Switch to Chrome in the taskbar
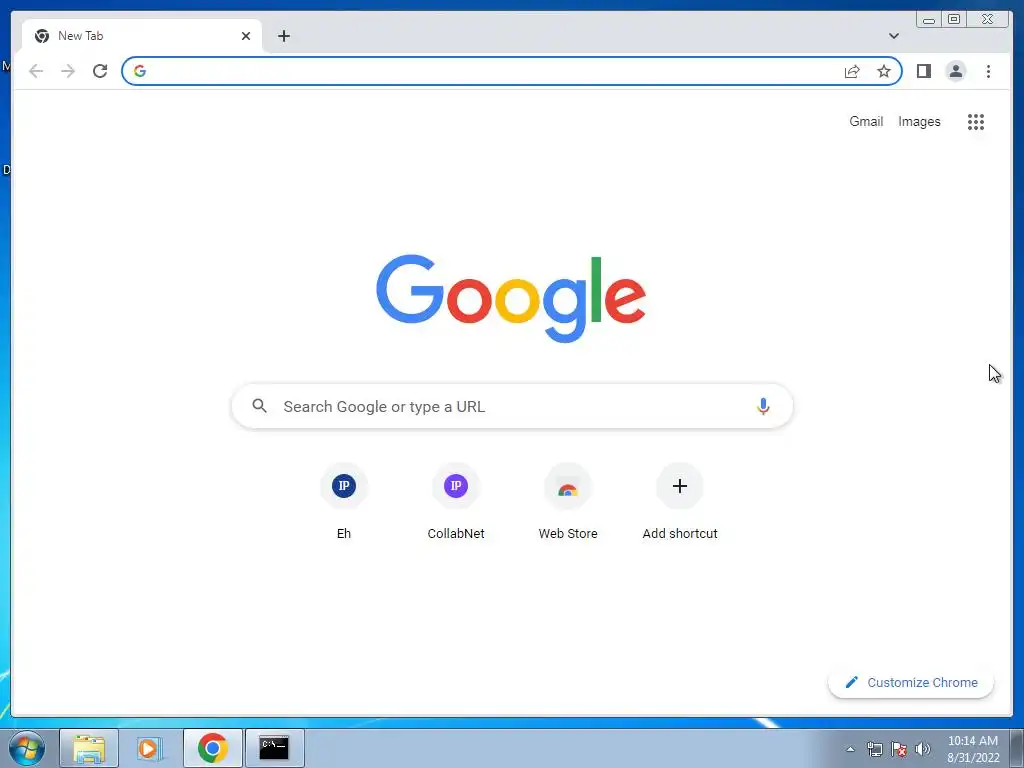This screenshot has height=768, width=1024. click(213, 748)
